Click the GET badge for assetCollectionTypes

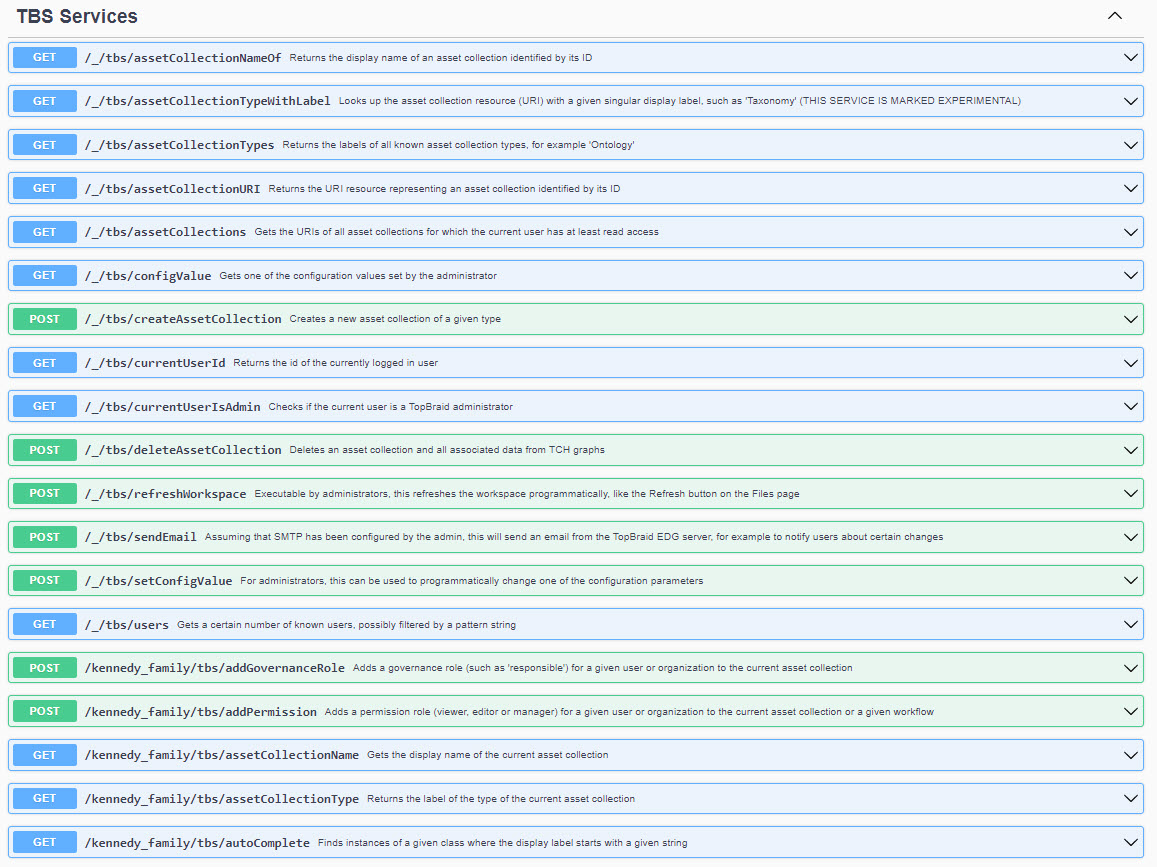[45, 145]
